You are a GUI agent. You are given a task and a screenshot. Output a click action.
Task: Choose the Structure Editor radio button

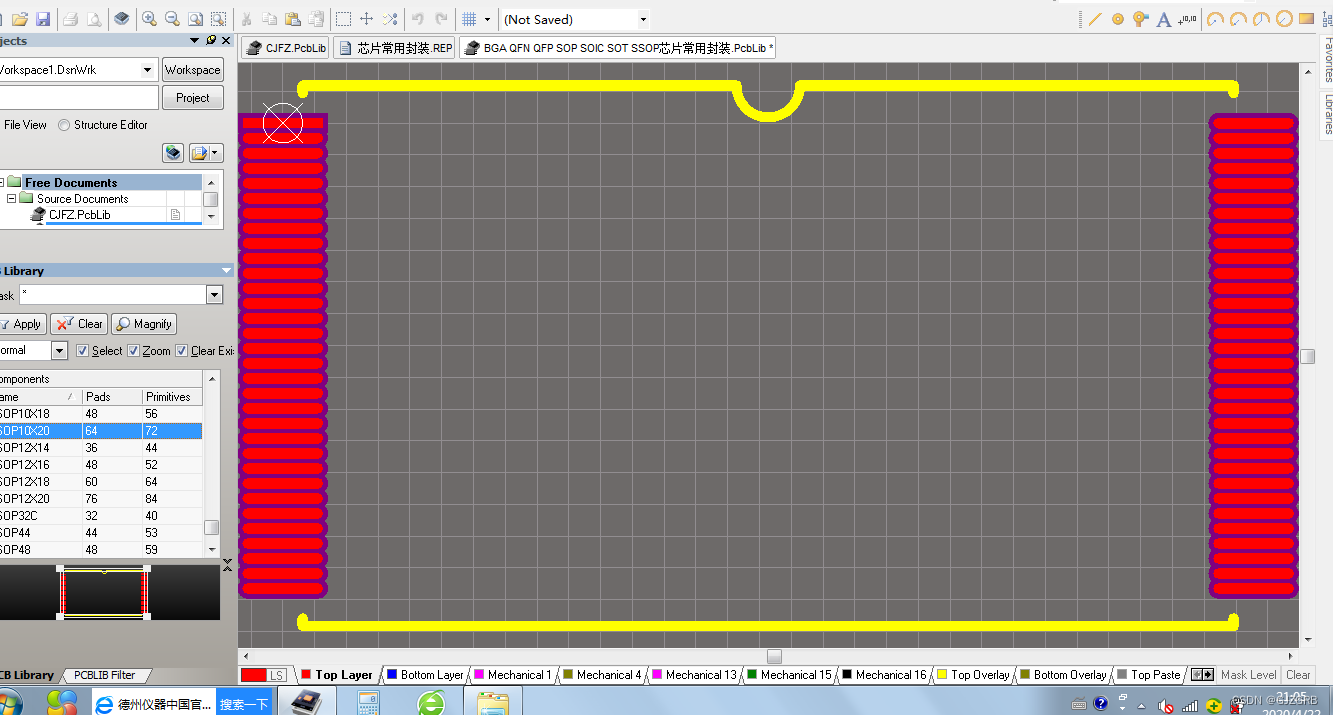[64, 125]
